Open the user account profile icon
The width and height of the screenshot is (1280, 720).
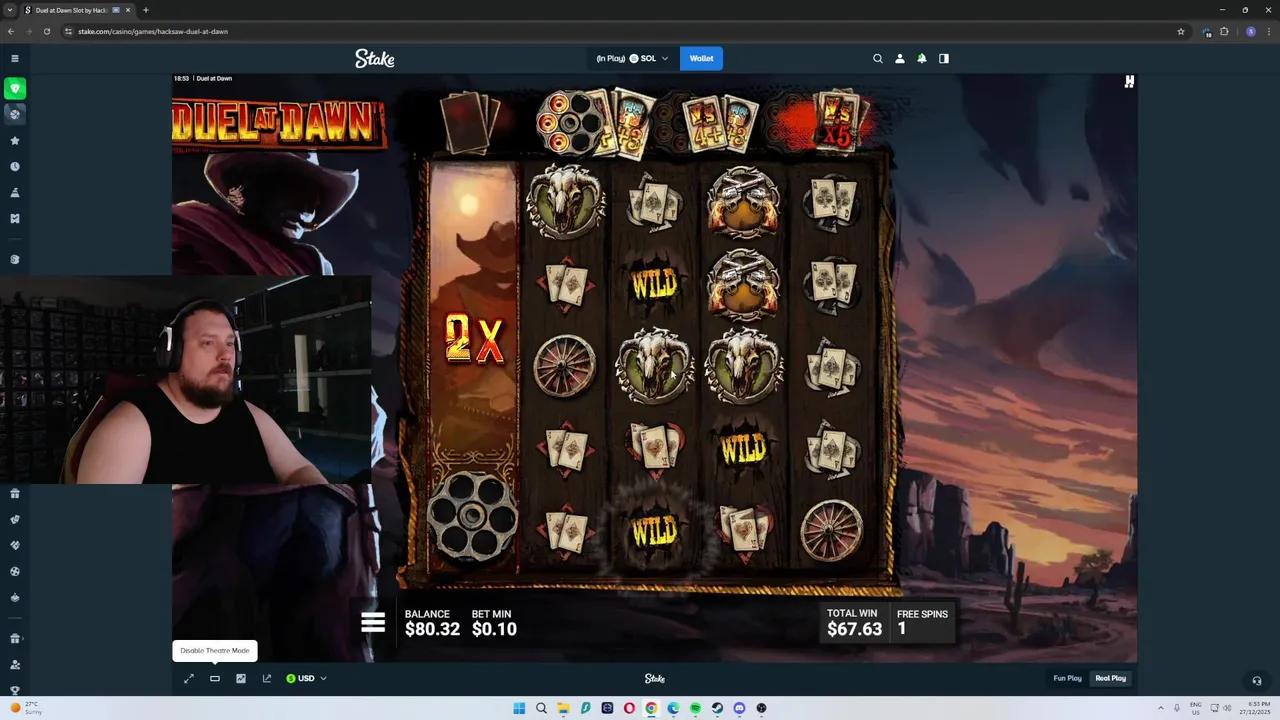pos(899,58)
